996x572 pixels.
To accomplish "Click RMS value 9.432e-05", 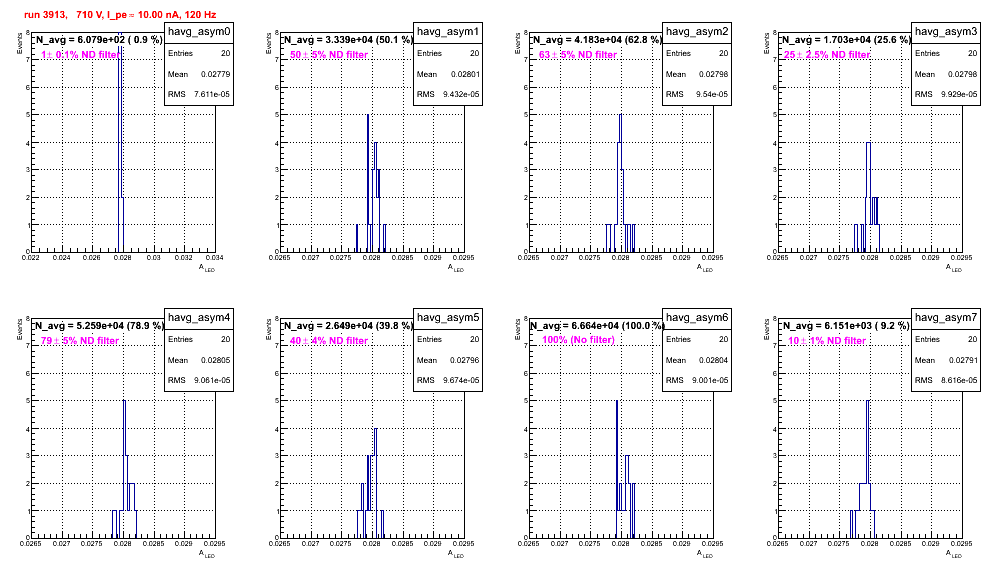I will (462, 95).
